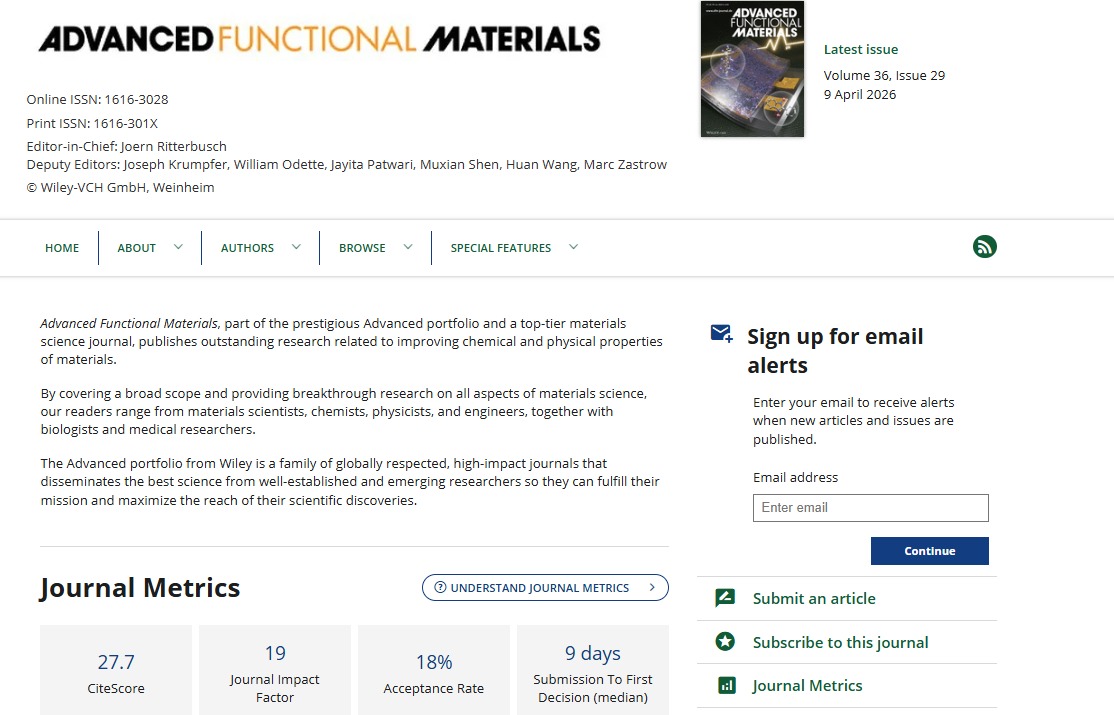Click the Submit an article pencil icon

[726, 598]
